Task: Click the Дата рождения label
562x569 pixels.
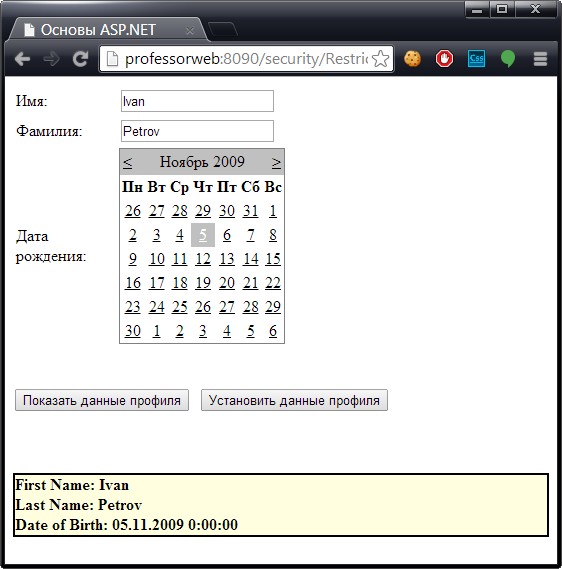Action: pos(51,246)
